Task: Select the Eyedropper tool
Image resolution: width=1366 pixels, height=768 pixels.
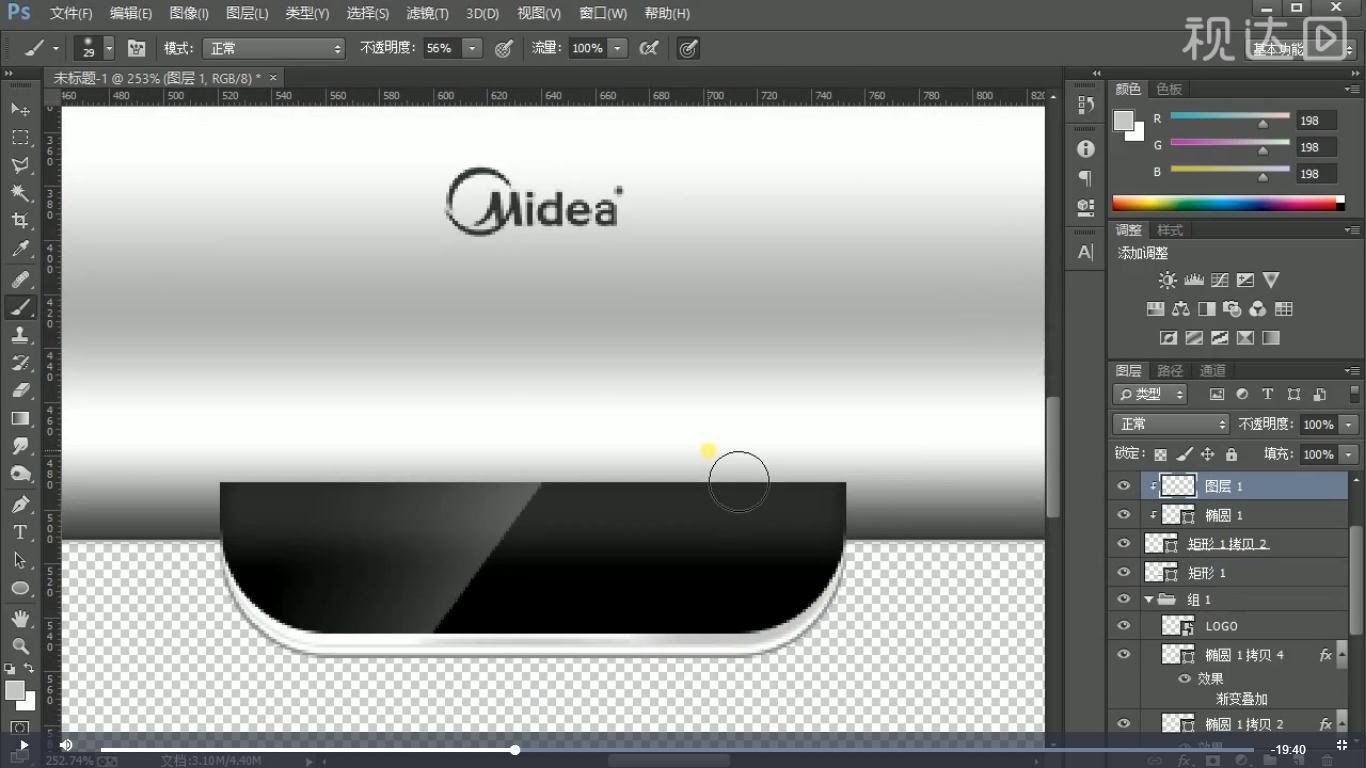Action: [x=20, y=249]
